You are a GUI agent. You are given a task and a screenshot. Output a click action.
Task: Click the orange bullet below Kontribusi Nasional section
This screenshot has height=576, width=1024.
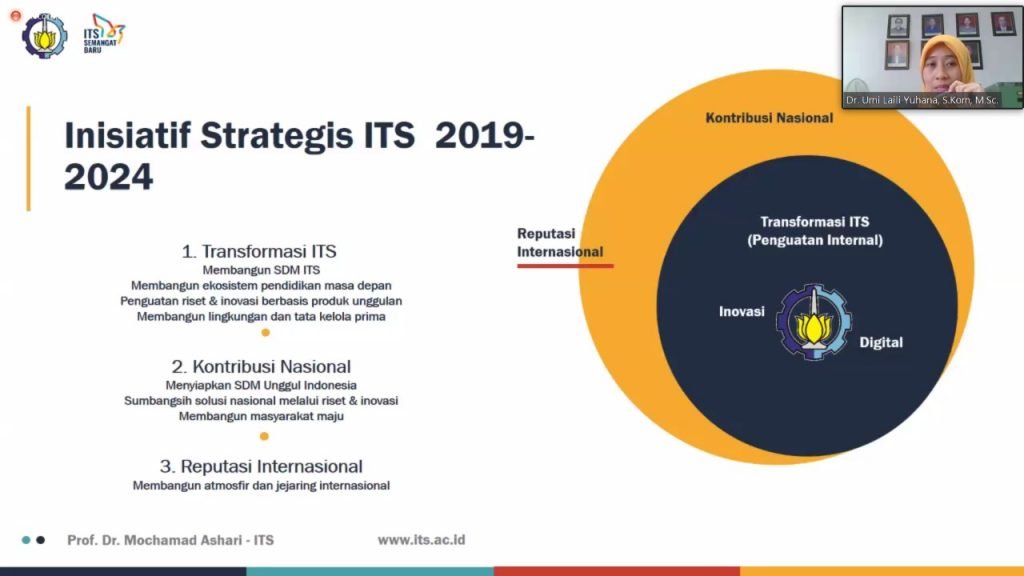pos(264,436)
